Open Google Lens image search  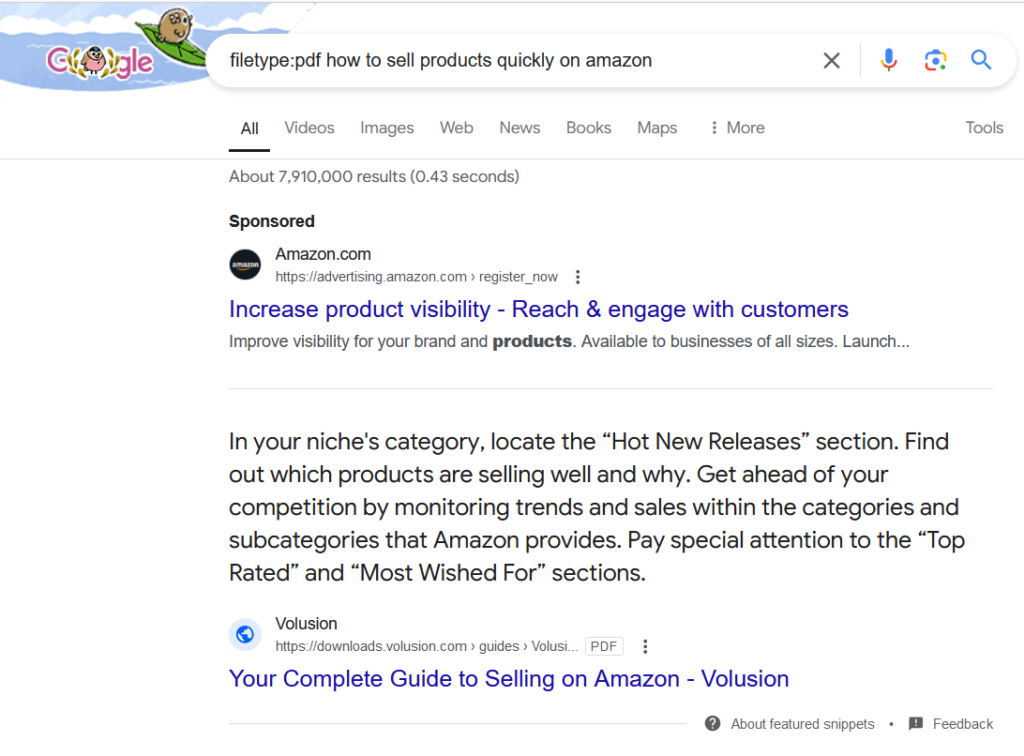pos(935,60)
